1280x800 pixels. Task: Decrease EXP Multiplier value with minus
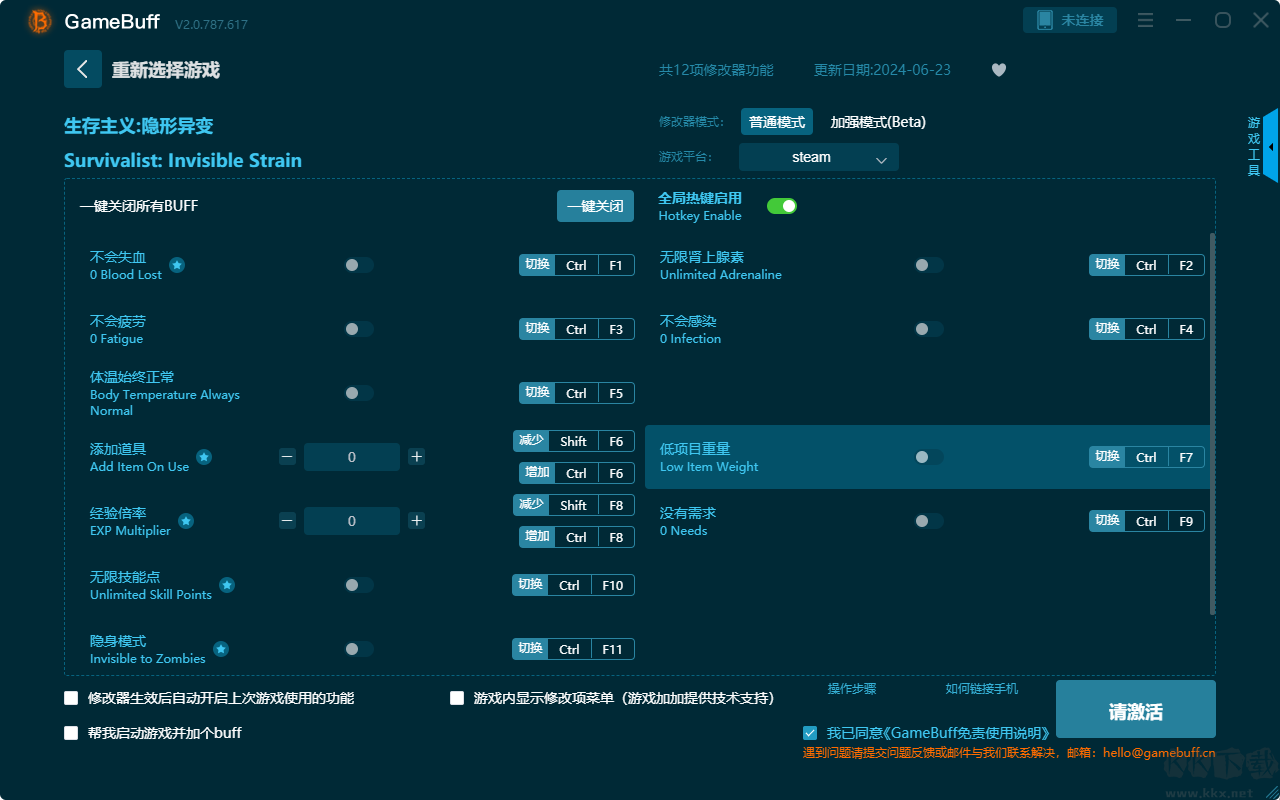pos(287,521)
